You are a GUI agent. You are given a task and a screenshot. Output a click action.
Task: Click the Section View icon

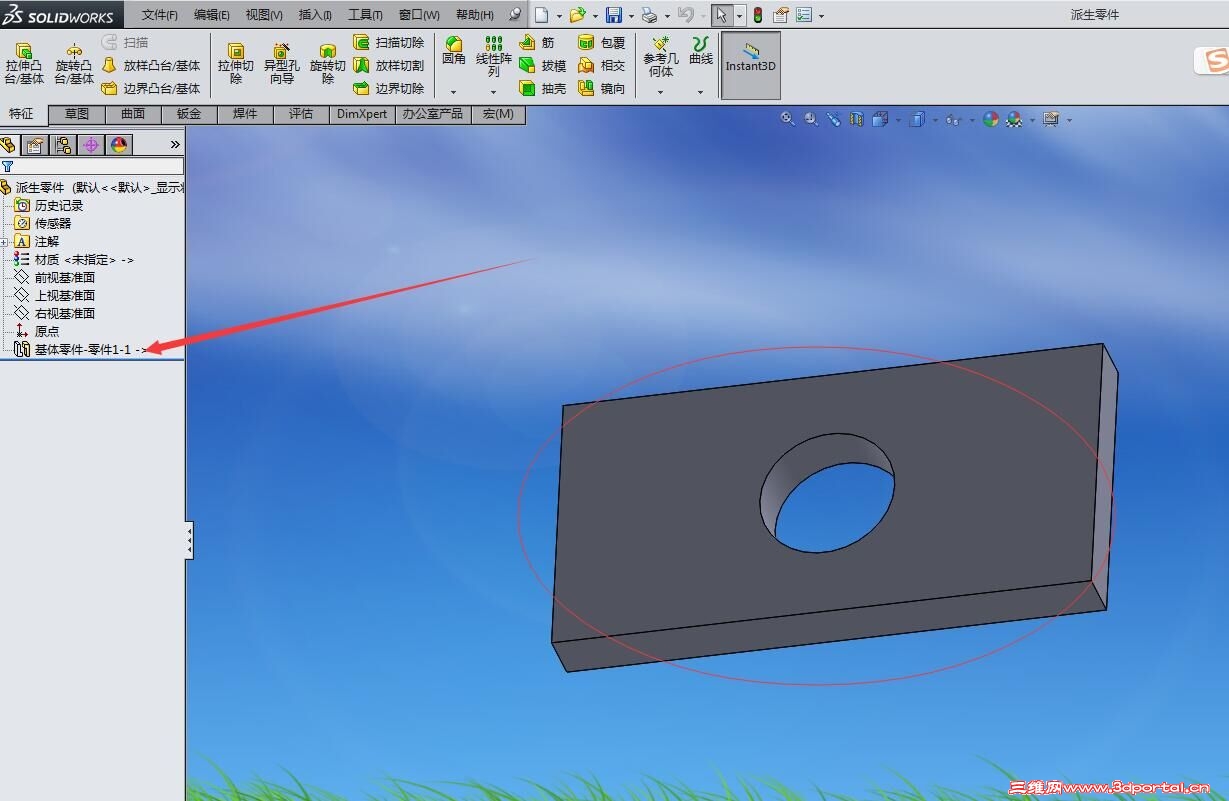point(857,119)
